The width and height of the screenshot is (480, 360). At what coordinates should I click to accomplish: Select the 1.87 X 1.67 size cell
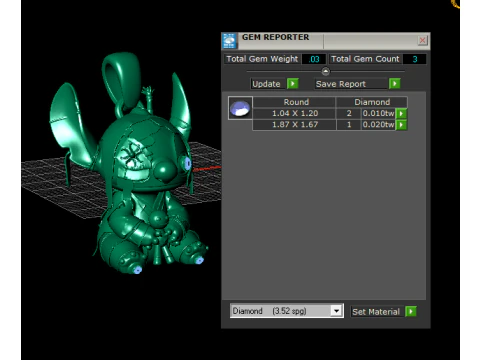pos(295,125)
